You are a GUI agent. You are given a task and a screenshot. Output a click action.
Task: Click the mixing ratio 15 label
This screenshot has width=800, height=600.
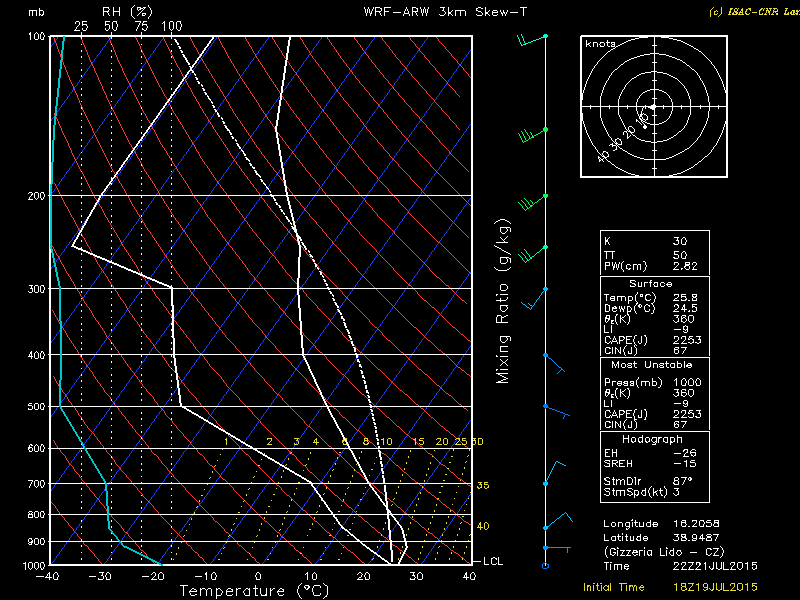[418, 442]
